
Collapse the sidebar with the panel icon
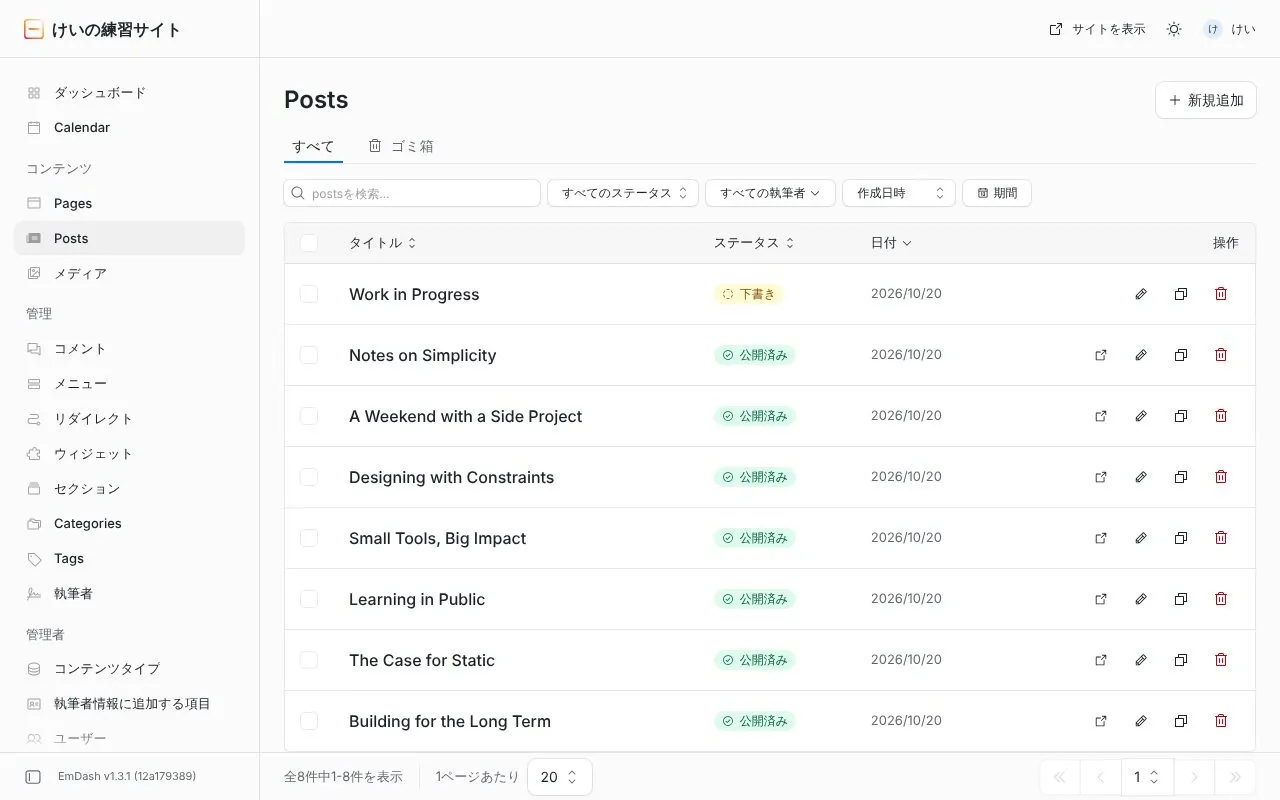(x=33, y=777)
